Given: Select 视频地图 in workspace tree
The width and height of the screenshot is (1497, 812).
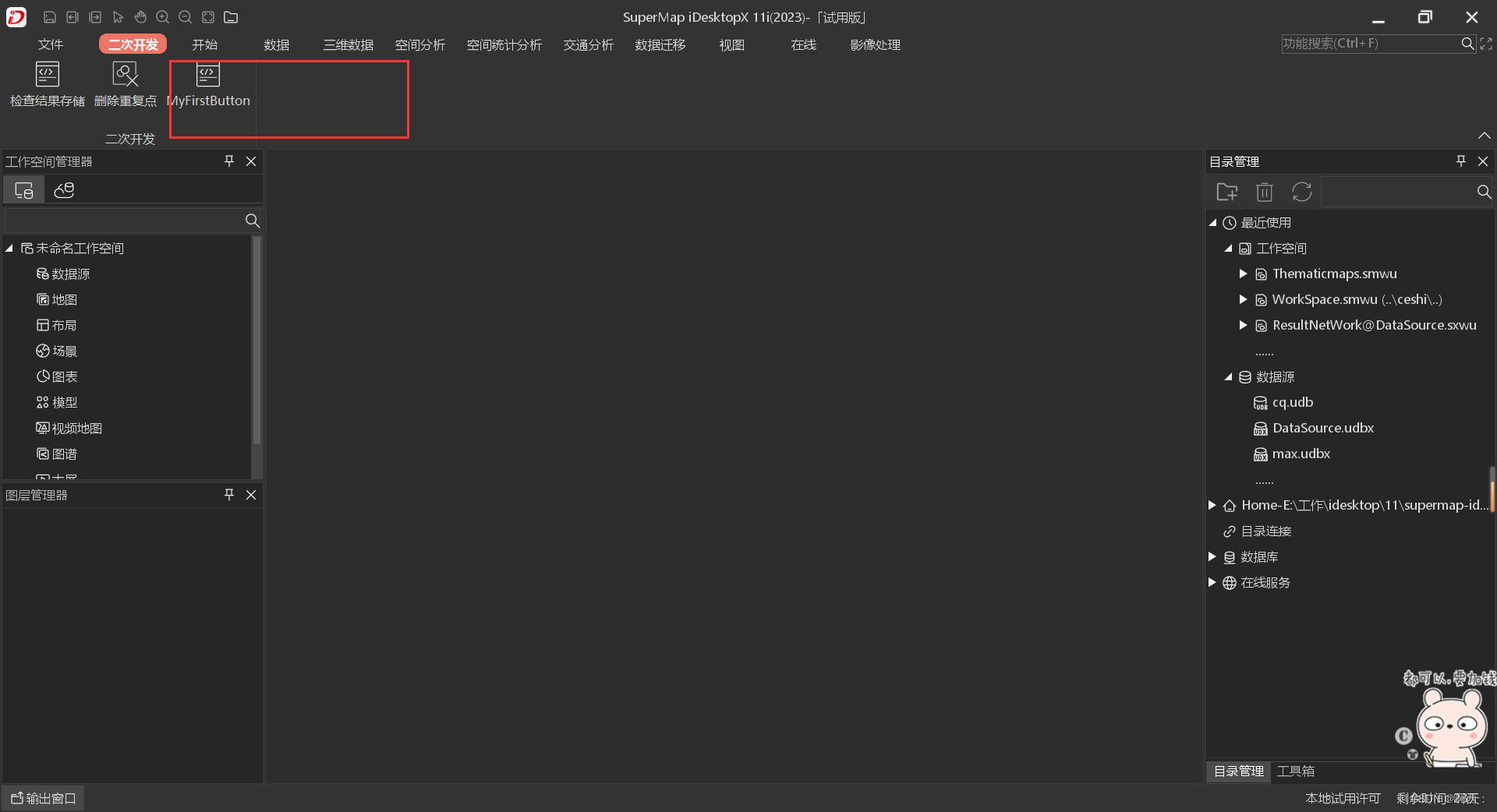Looking at the screenshot, I should [69, 428].
